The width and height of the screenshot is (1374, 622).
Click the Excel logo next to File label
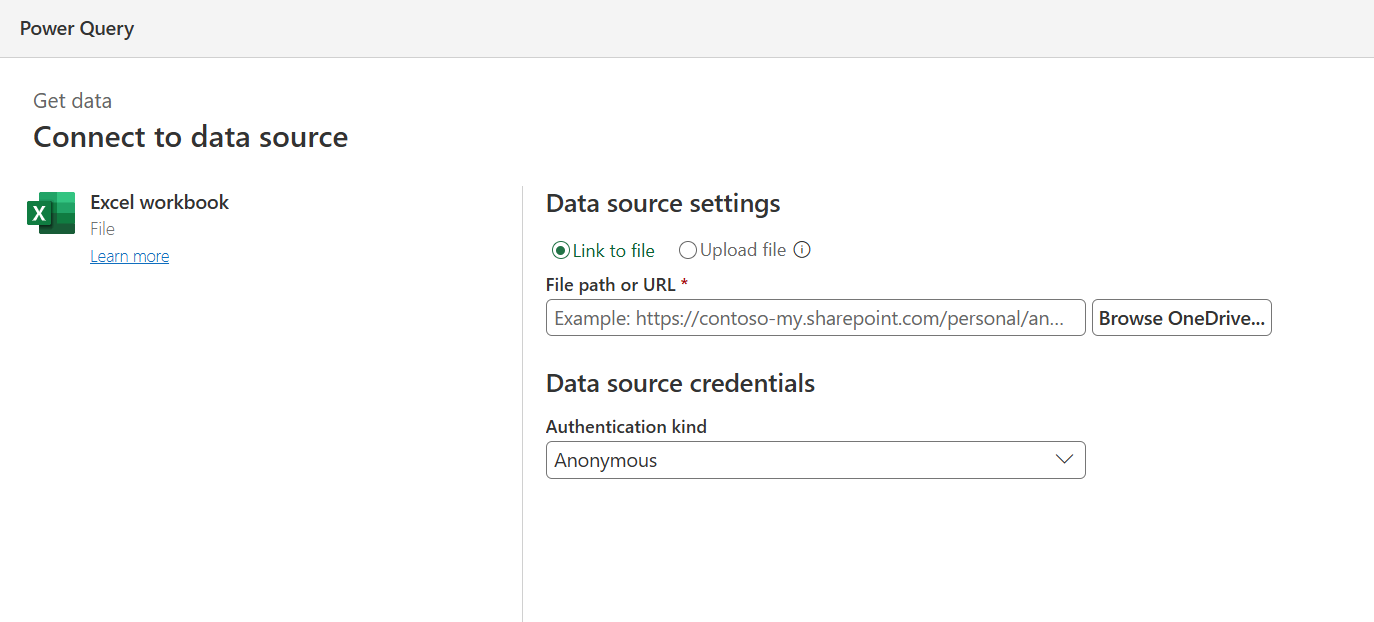coord(52,212)
